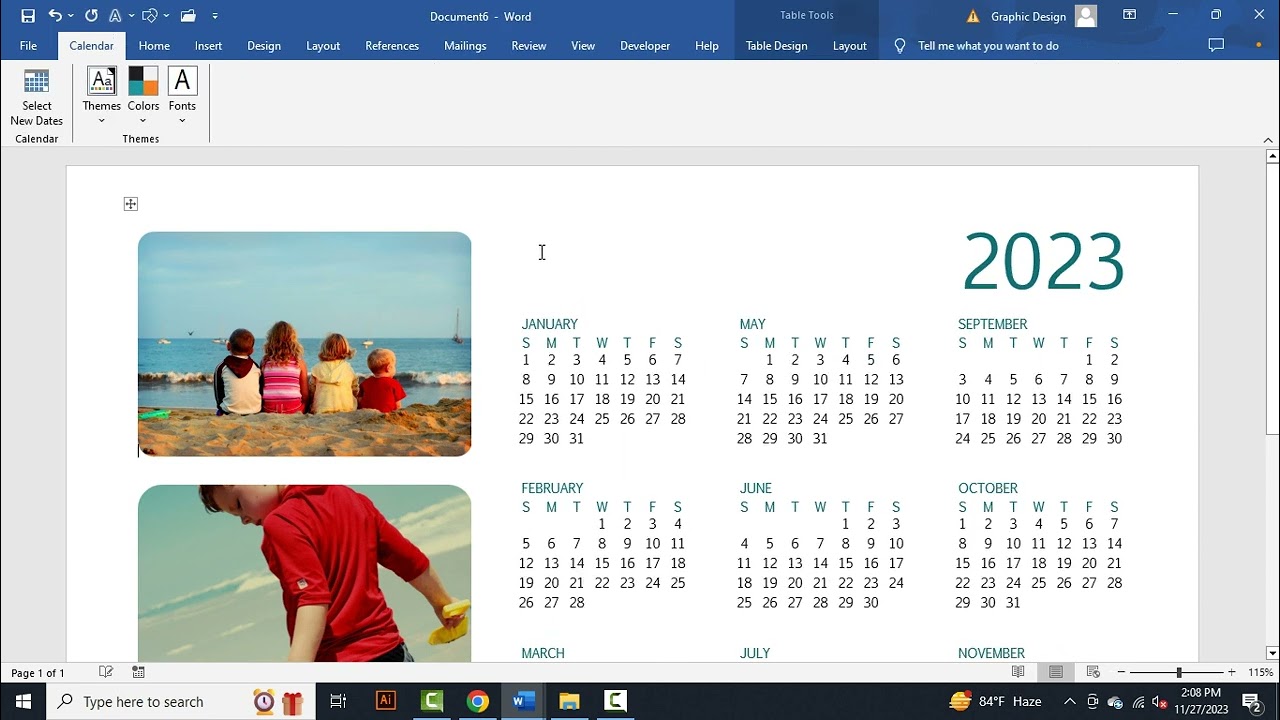Screen dimensions: 1280x720
Task: Switch to the Home tab
Action: (154, 46)
